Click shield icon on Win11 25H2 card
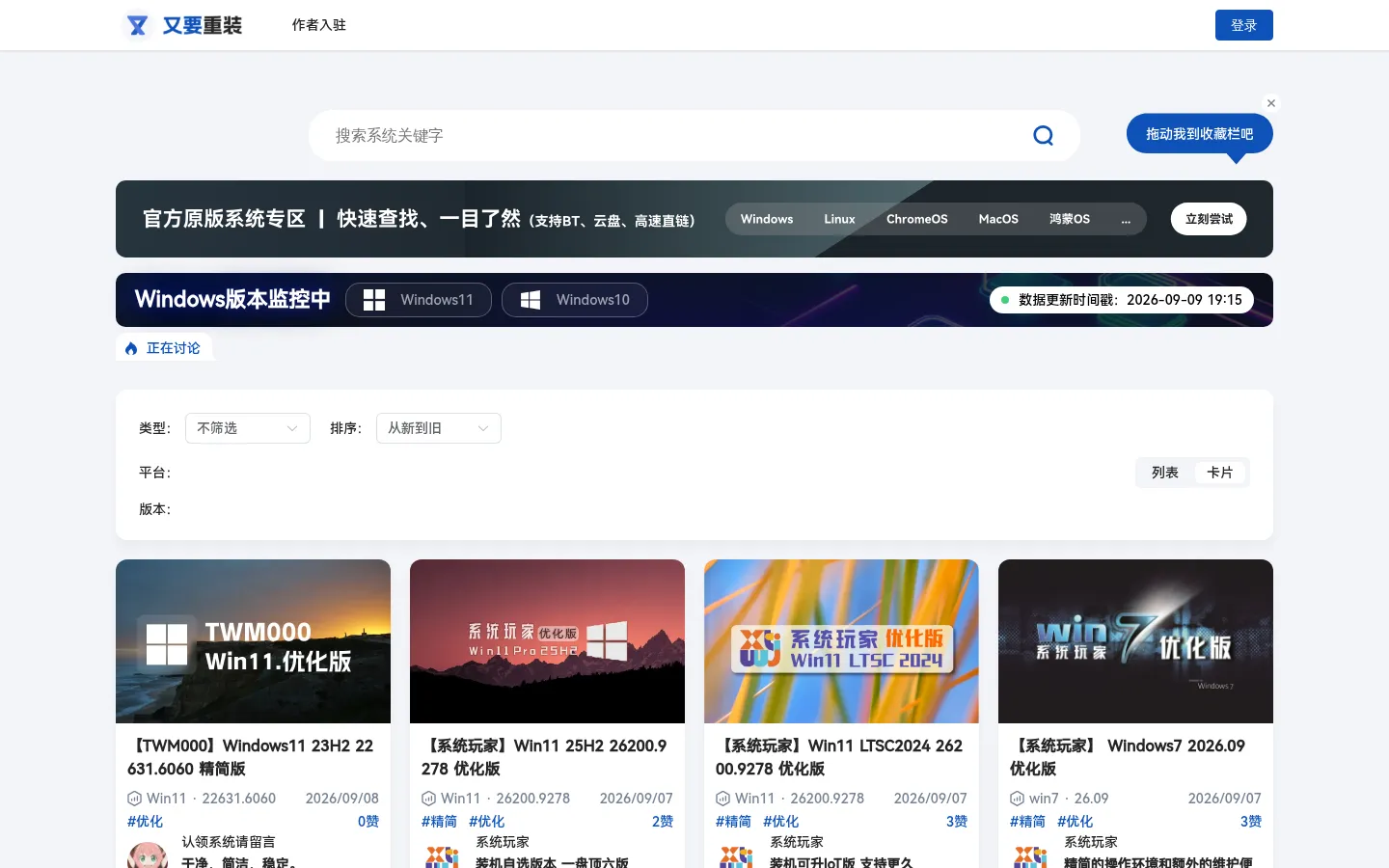 pyautogui.click(x=428, y=799)
